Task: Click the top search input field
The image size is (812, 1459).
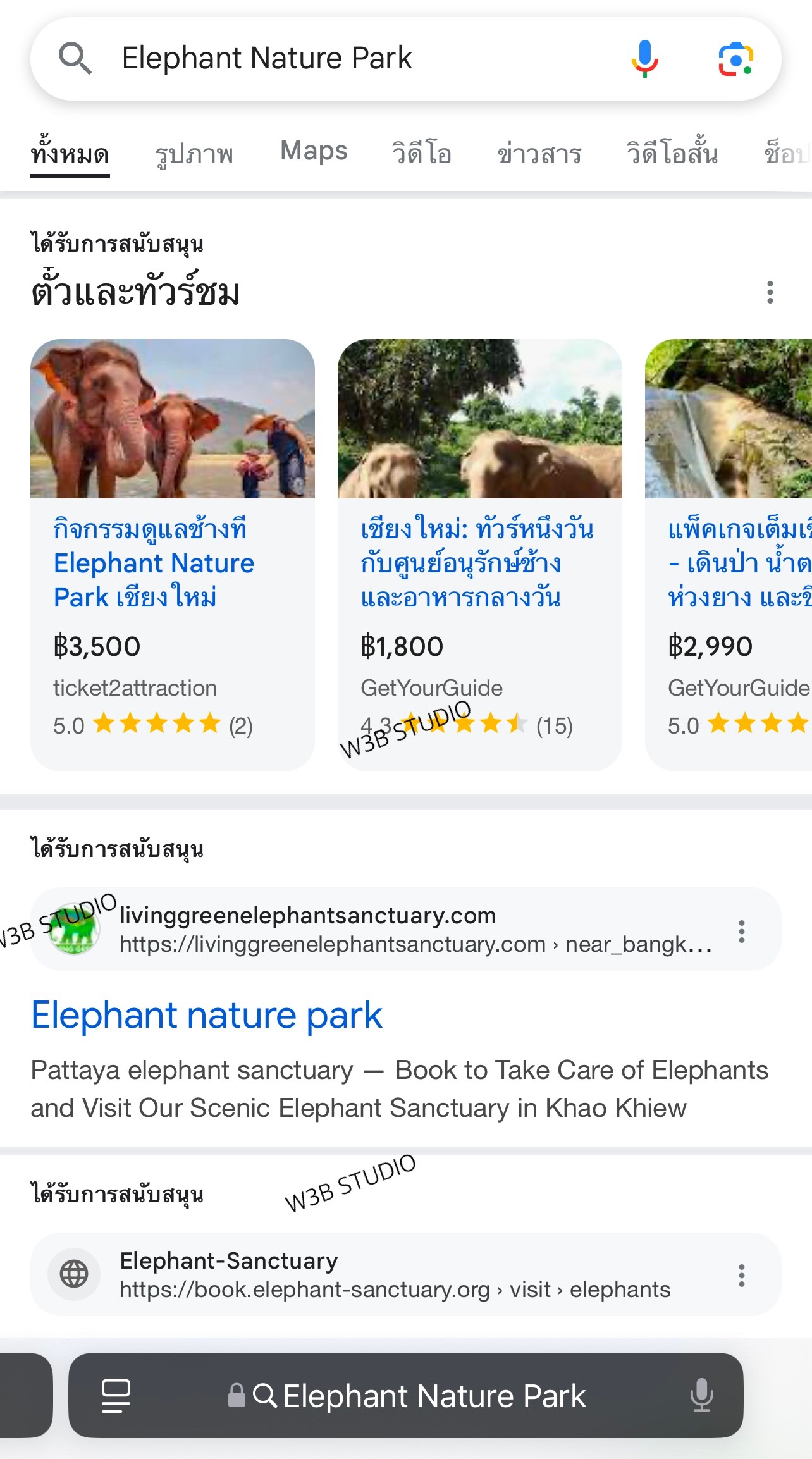Action: tap(354, 59)
